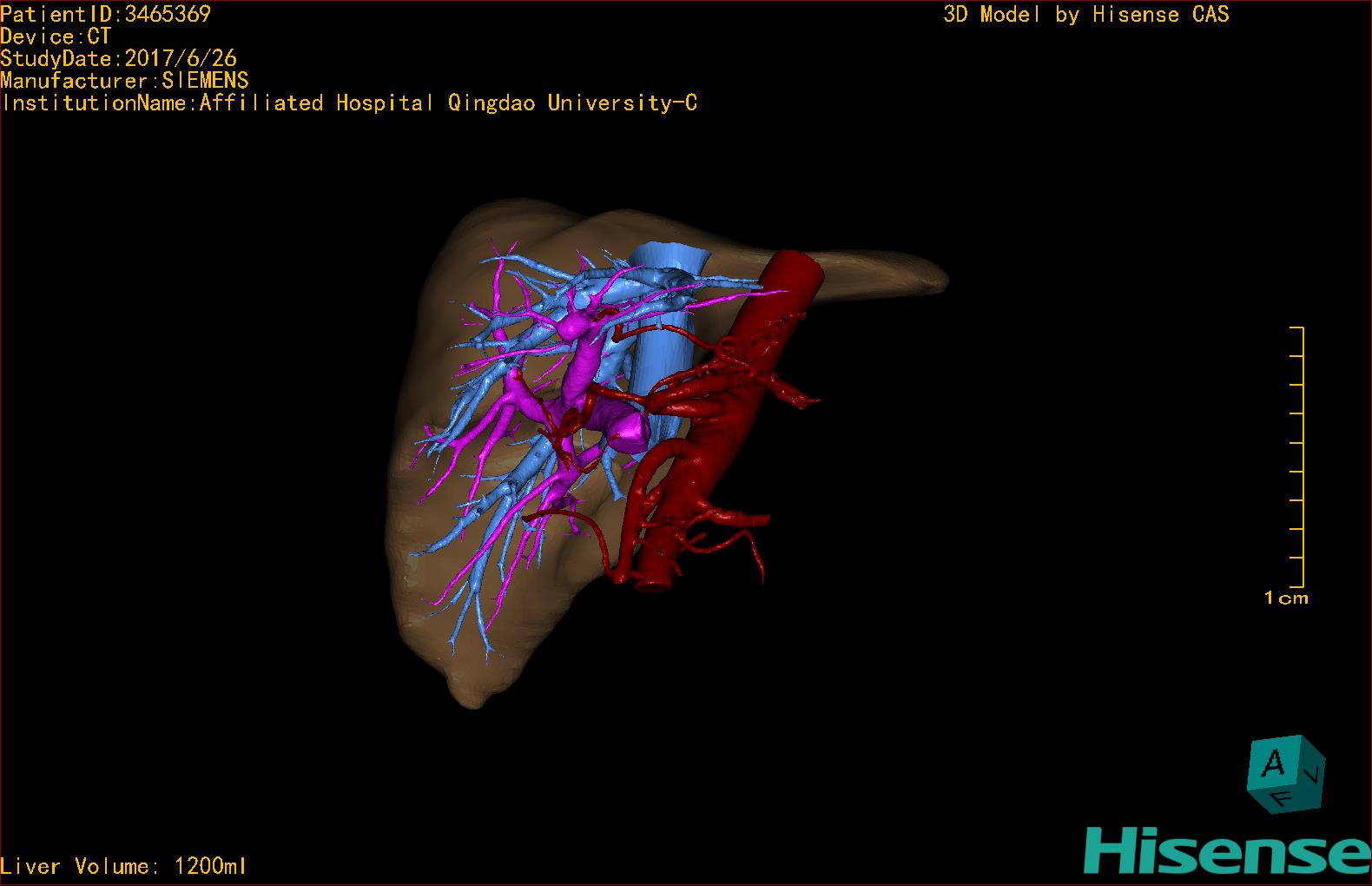Select the PatientID:3465369 text

click(105, 14)
